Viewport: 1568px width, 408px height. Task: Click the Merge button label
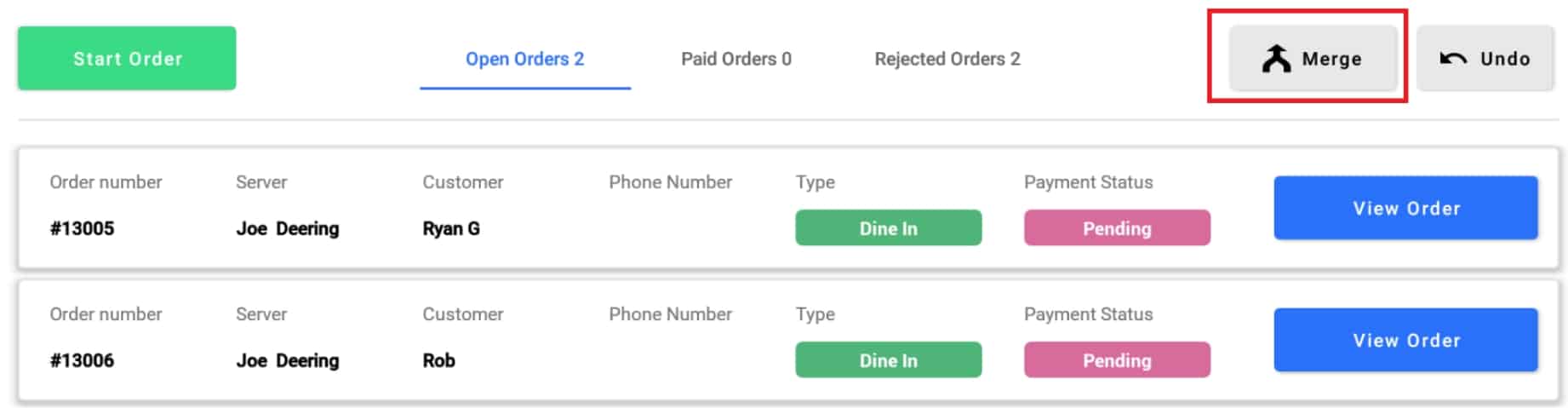pyautogui.click(x=1331, y=59)
